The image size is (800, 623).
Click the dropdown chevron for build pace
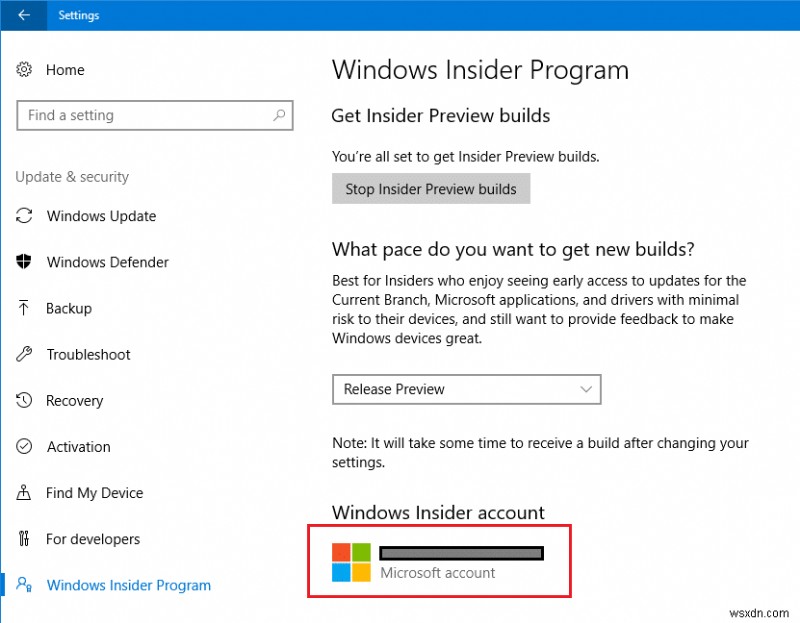tap(587, 389)
